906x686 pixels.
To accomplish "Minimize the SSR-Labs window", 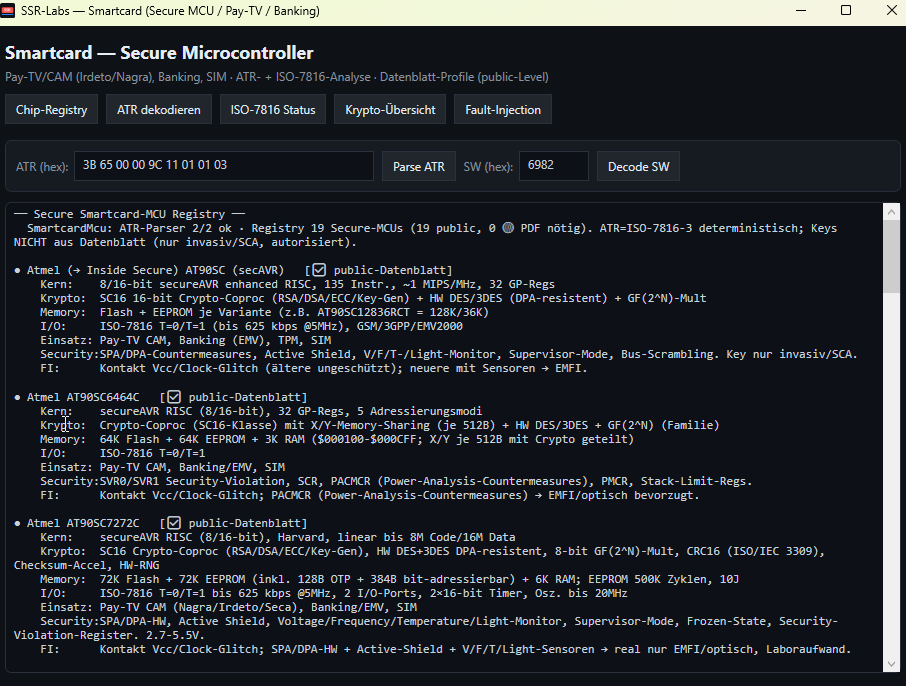I will pos(801,10).
